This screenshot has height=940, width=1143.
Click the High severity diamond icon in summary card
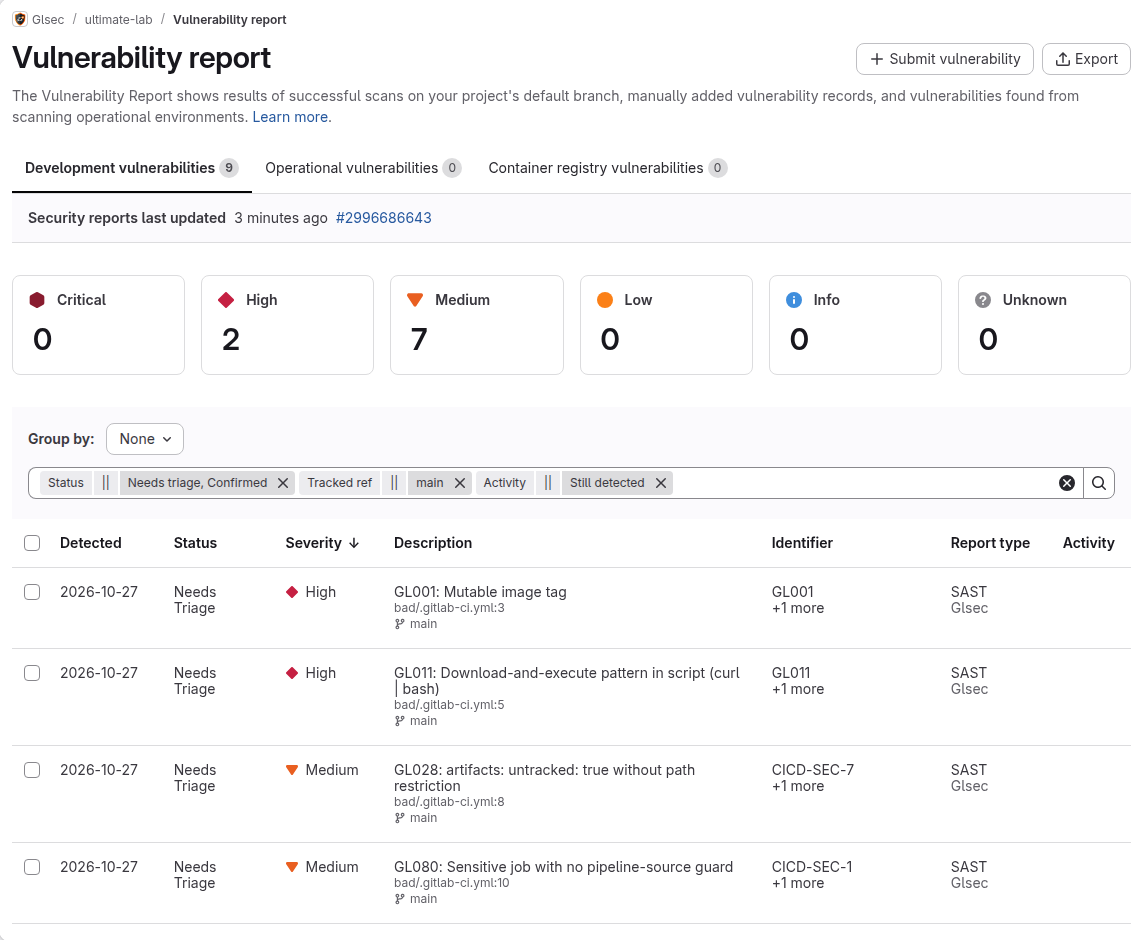[226, 300]
